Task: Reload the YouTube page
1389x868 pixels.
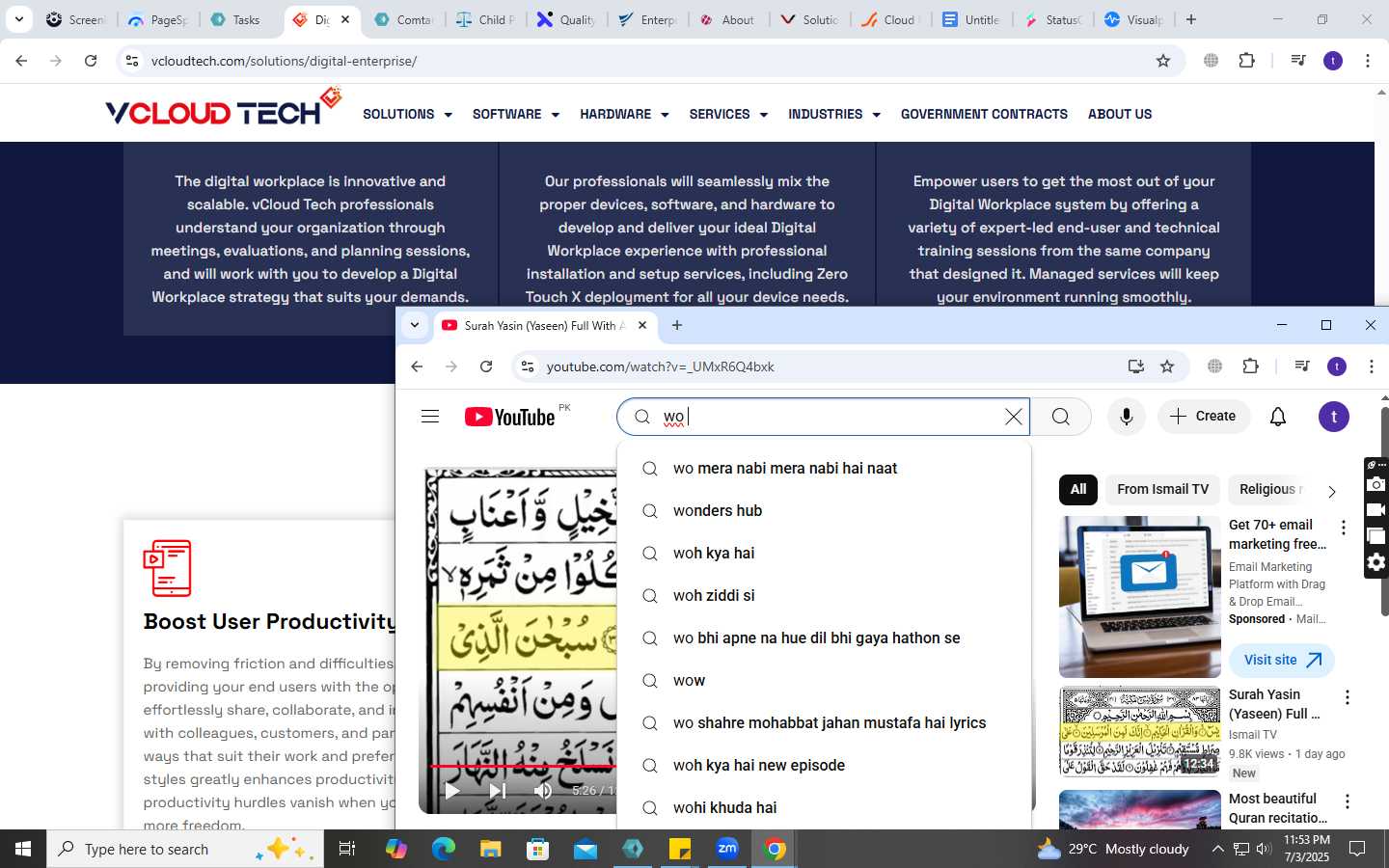Action: [486, 366]
